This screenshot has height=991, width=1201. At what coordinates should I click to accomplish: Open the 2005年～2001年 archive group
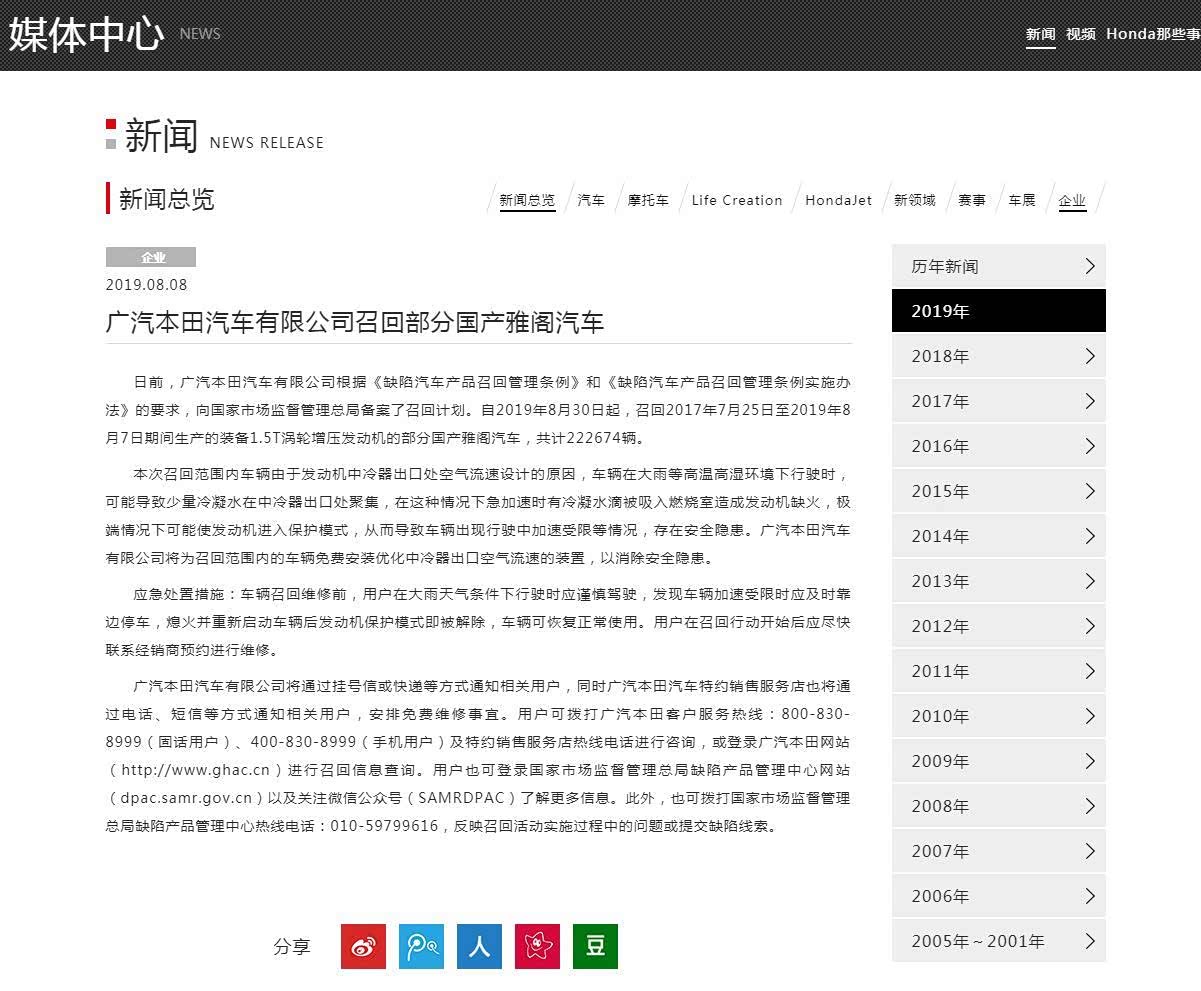(x=998, y=941)
